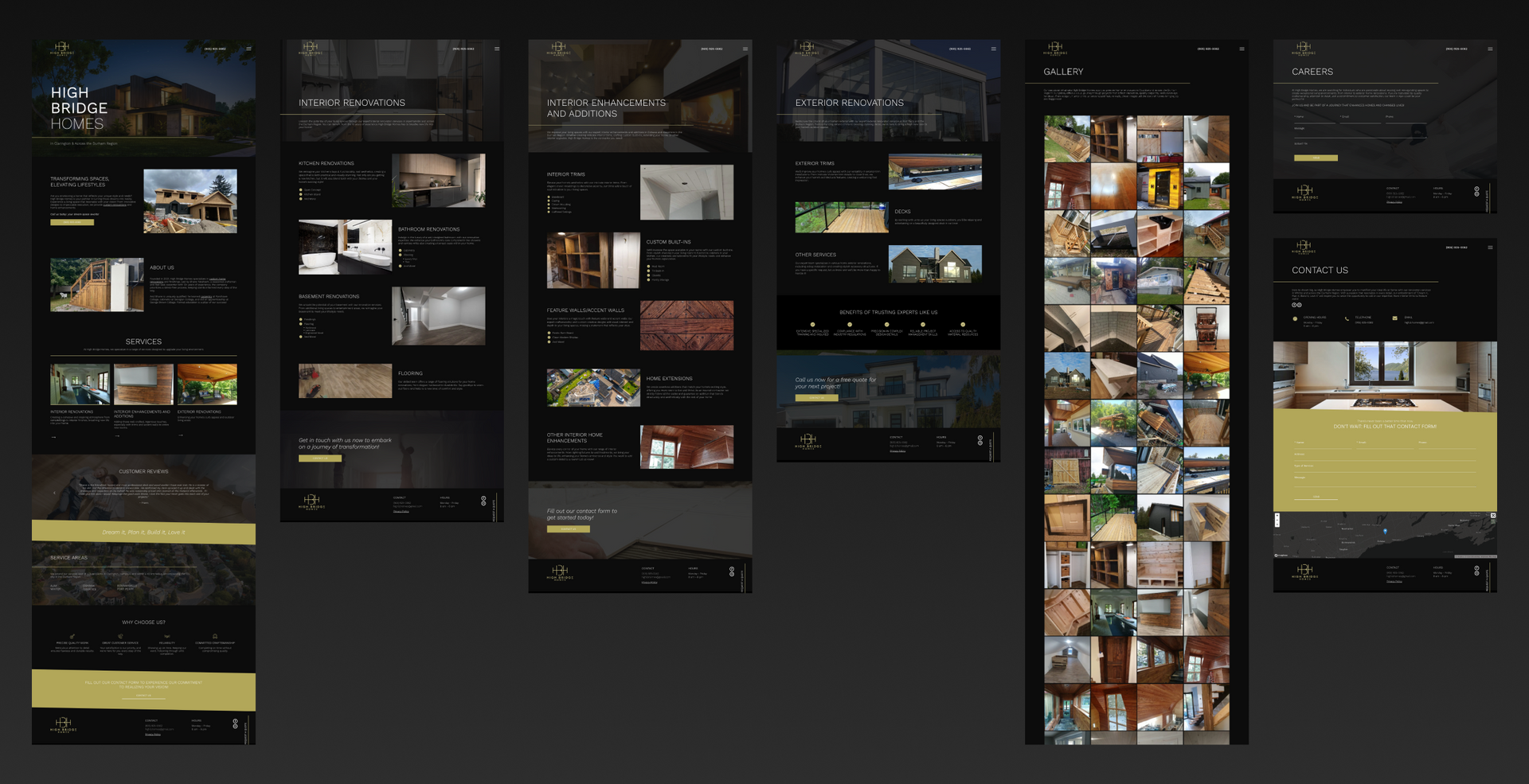Image resolution: width=1529 pixels, height=784 pixels.
Task: Click the arrow under Interior Enhancements and Additions card
Action: click(117, 436)
